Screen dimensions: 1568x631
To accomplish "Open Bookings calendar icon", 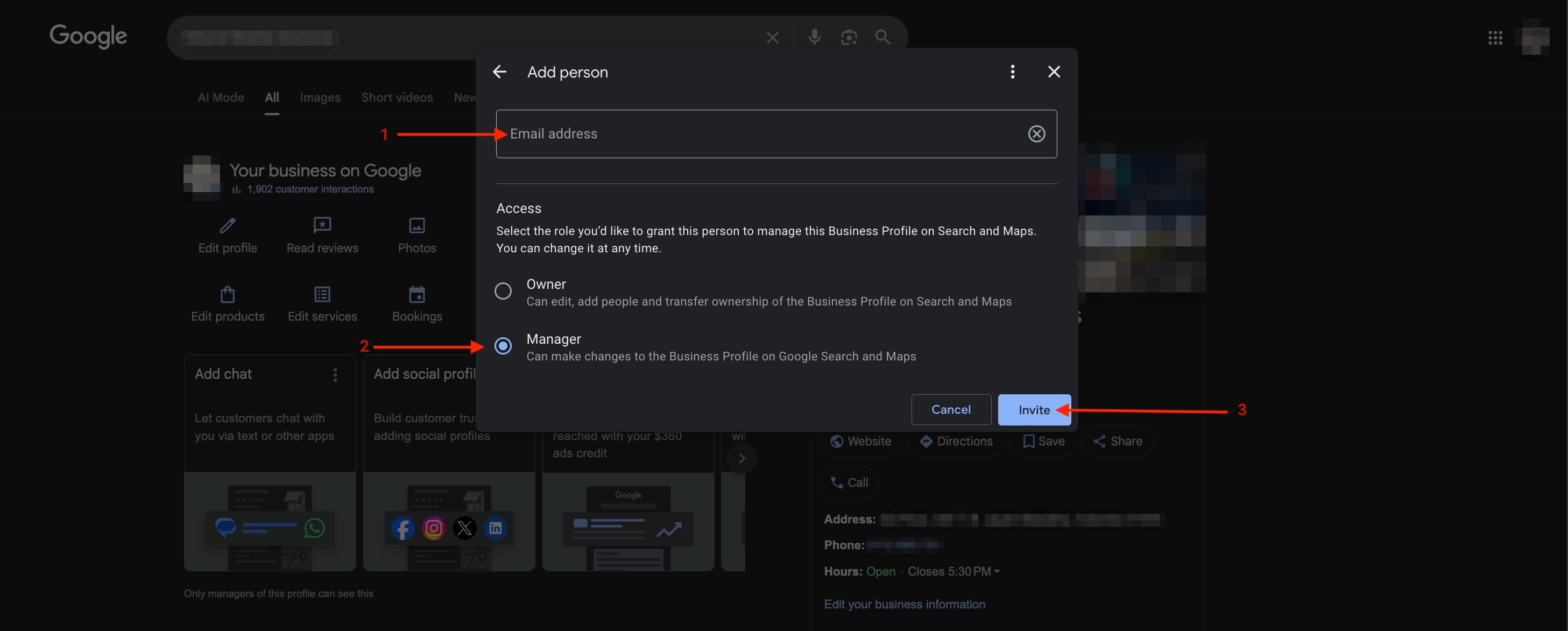I will click(417, 294).
